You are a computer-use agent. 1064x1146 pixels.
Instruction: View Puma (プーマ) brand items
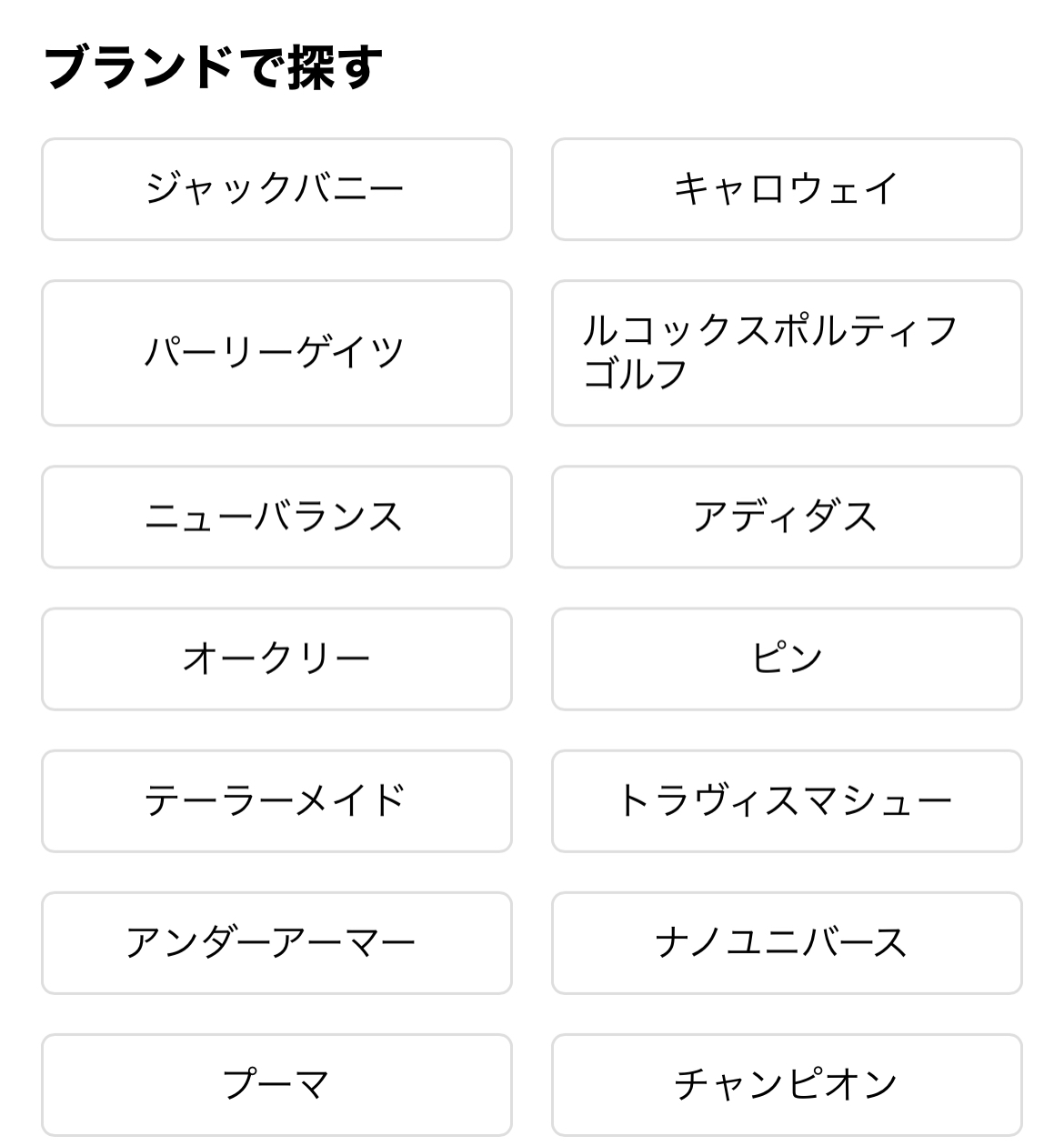tap(276, 1084)
